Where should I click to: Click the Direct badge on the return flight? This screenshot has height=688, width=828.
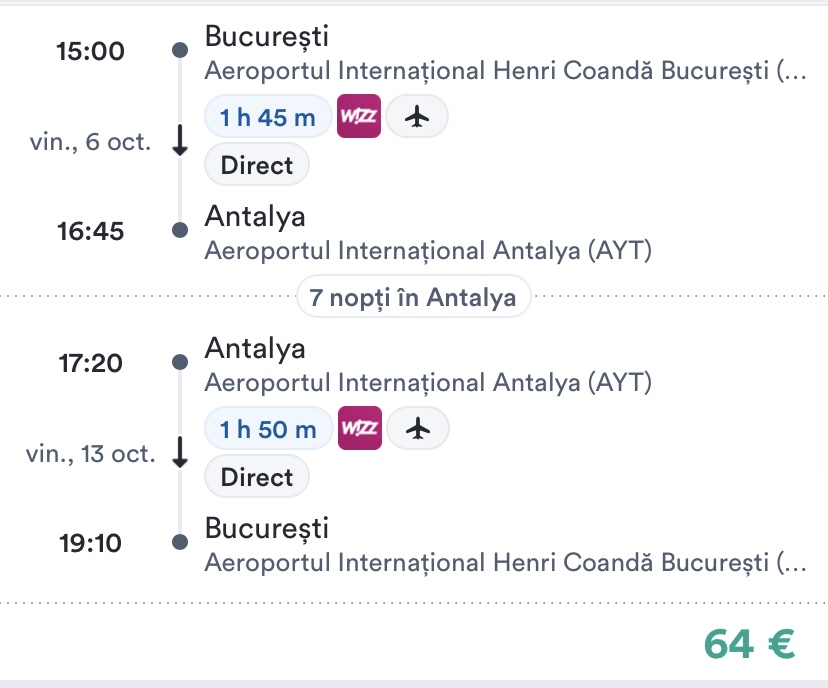coord(257,478)
